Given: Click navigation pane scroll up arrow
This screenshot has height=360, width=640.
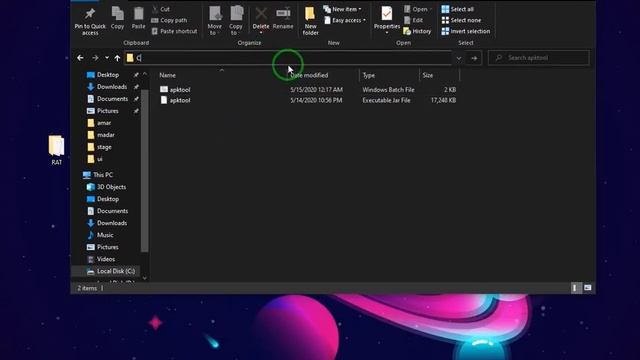Looking at the screenshot, I should coord(144,74).
